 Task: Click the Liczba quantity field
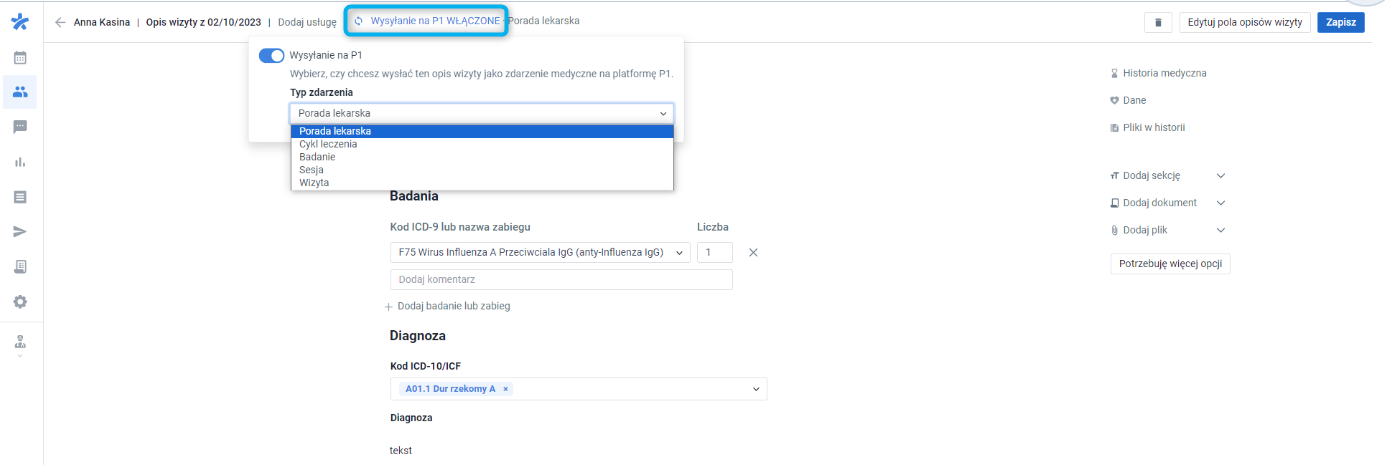(714, 253)
